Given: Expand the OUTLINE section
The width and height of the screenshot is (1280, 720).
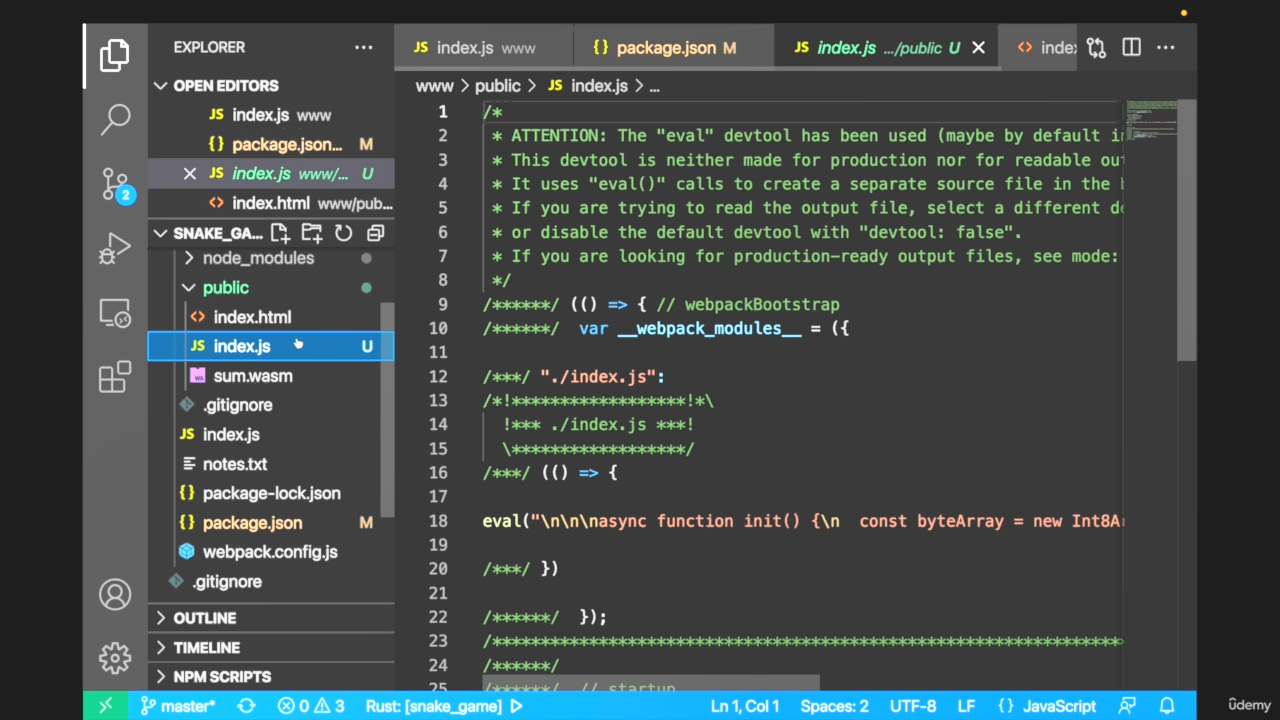Looking at the screenshot, I should click(x=204, y=618).
